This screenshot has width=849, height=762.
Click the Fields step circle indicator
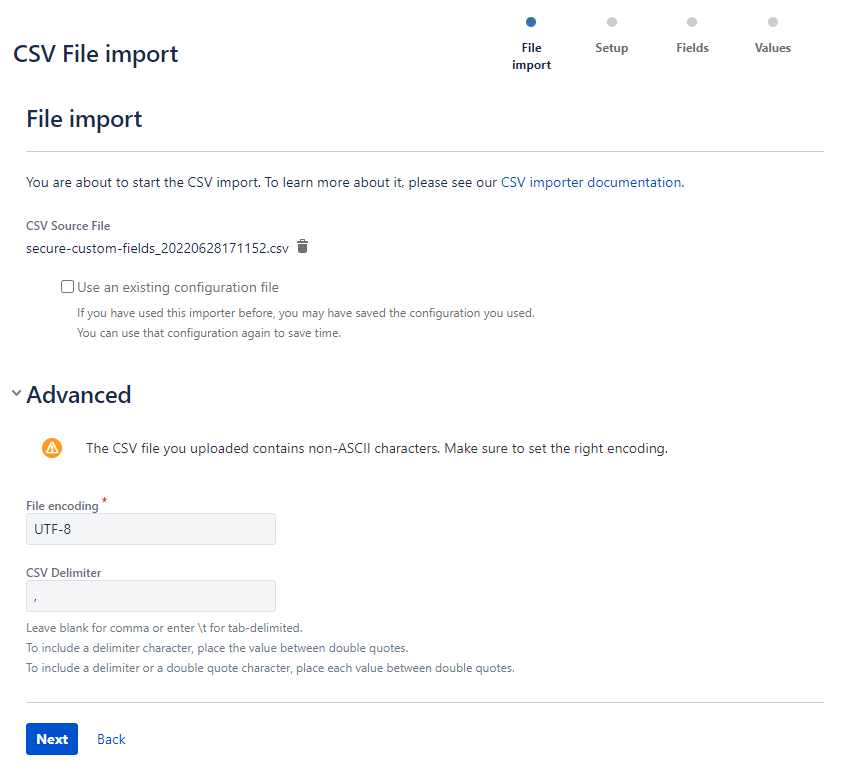coord(692,22)
